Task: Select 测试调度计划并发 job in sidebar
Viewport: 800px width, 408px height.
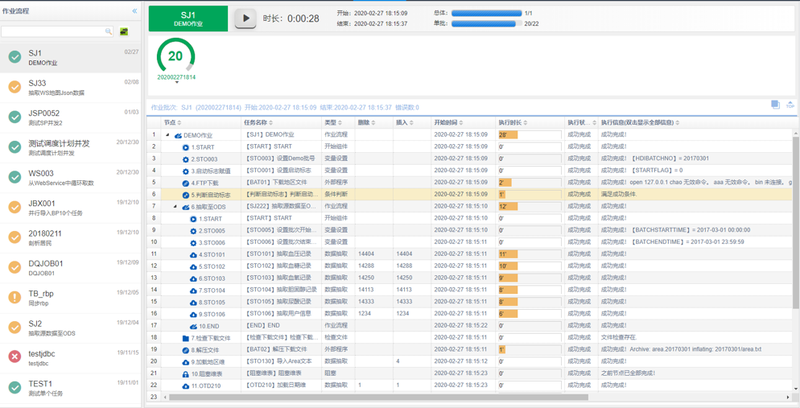Action: [x=70, y=147]
